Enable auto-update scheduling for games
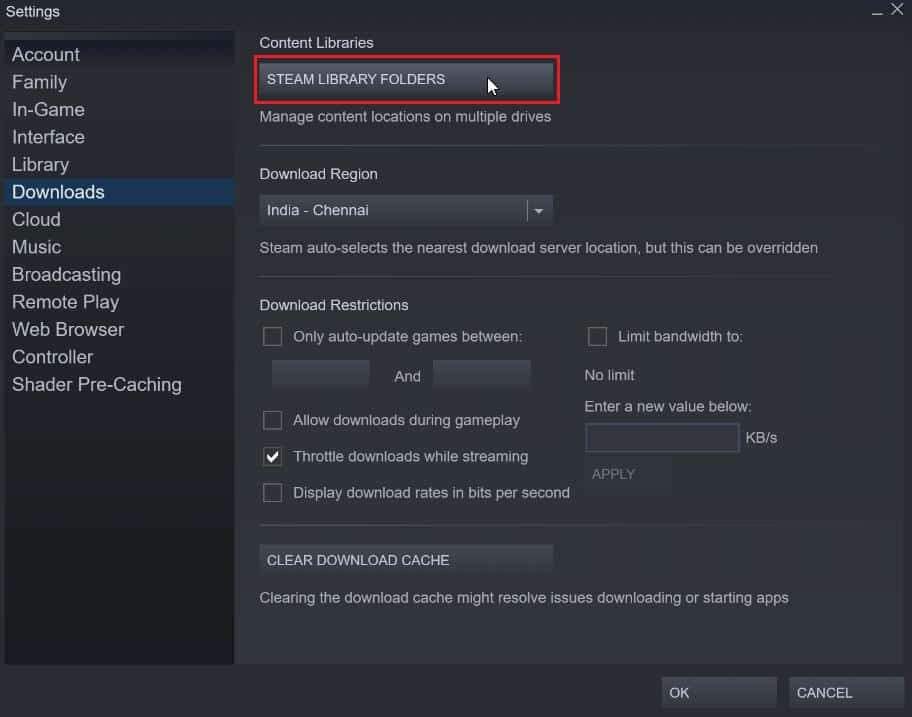Image resolution: width=912 pixels, height=717 pixels. 272,337
